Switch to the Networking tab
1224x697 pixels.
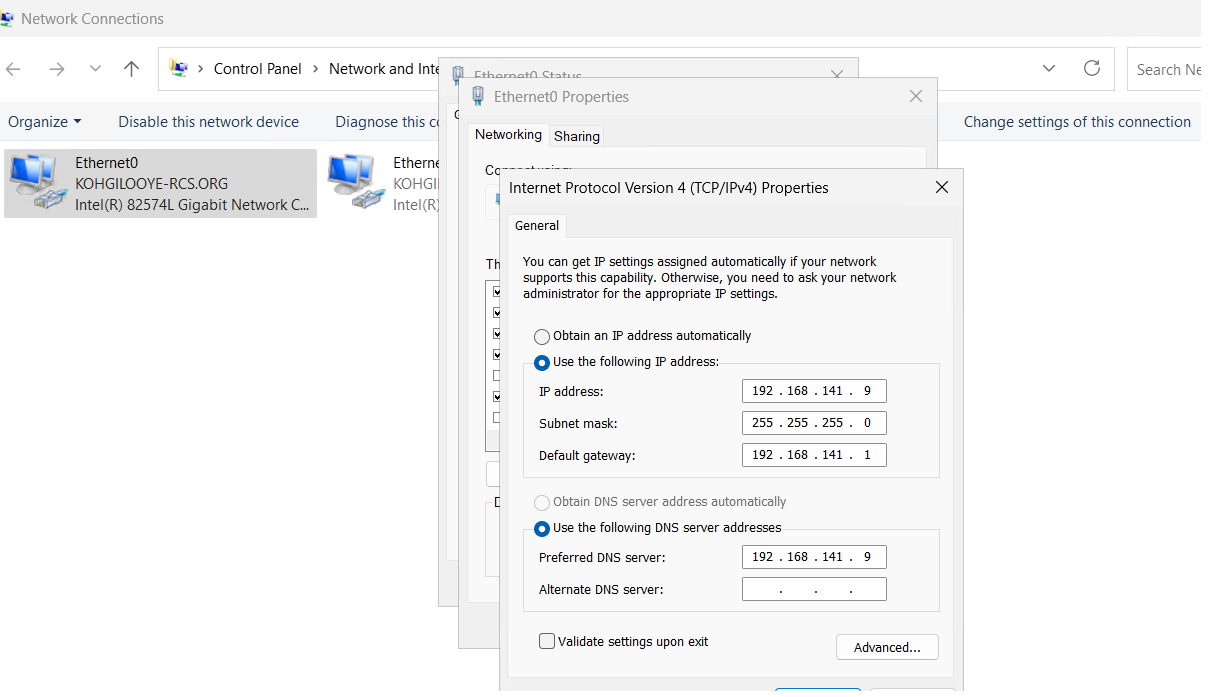tap(508, 135)
